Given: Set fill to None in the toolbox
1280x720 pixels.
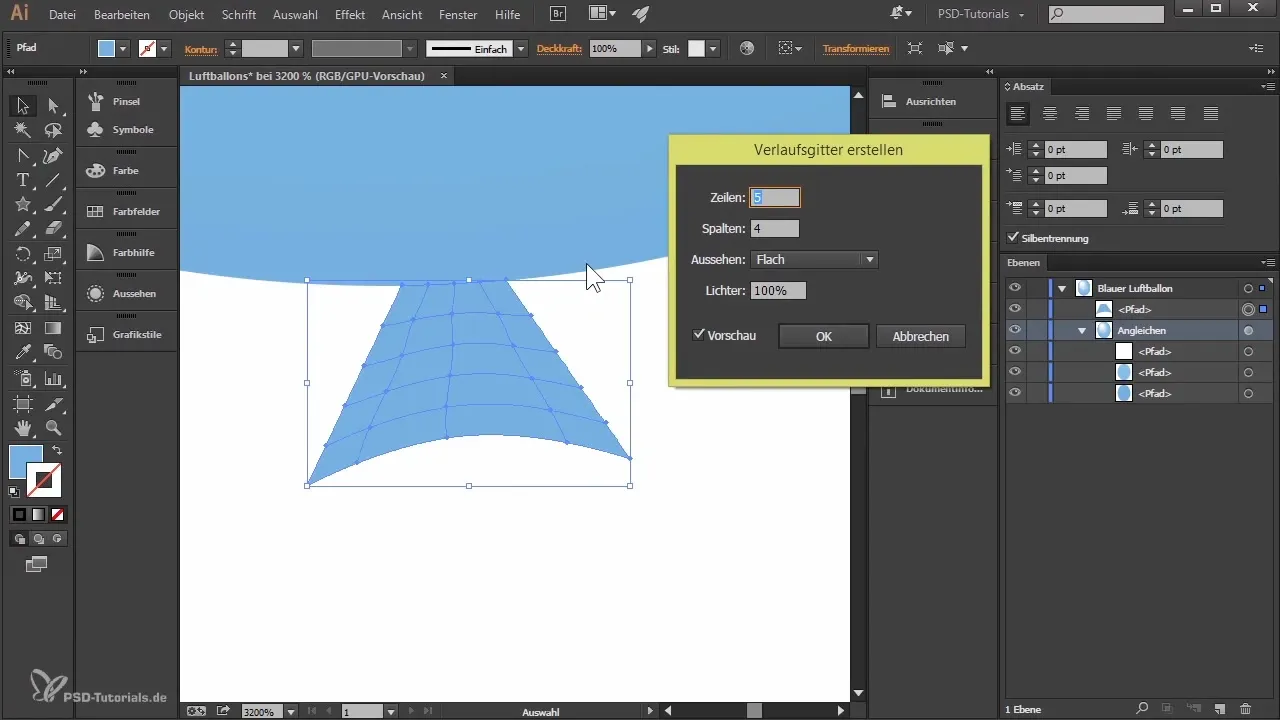Looking at the screenshot, I should (x=57, y=515).
